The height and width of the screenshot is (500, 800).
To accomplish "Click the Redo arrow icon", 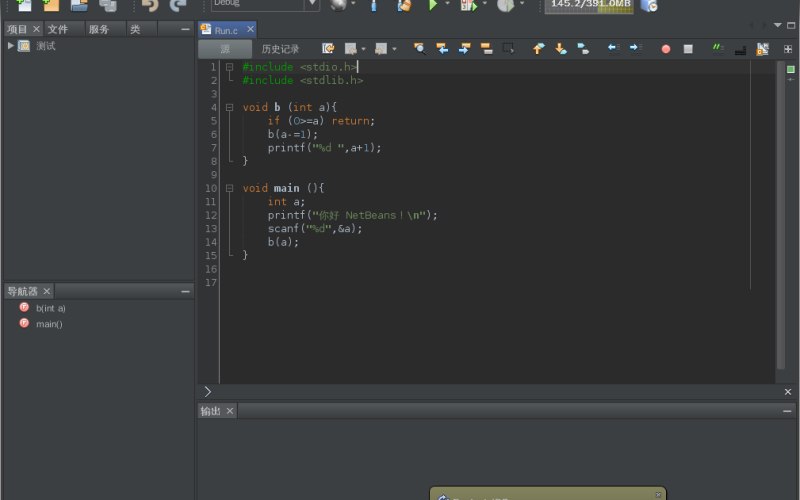I will [x=178, y=5].
